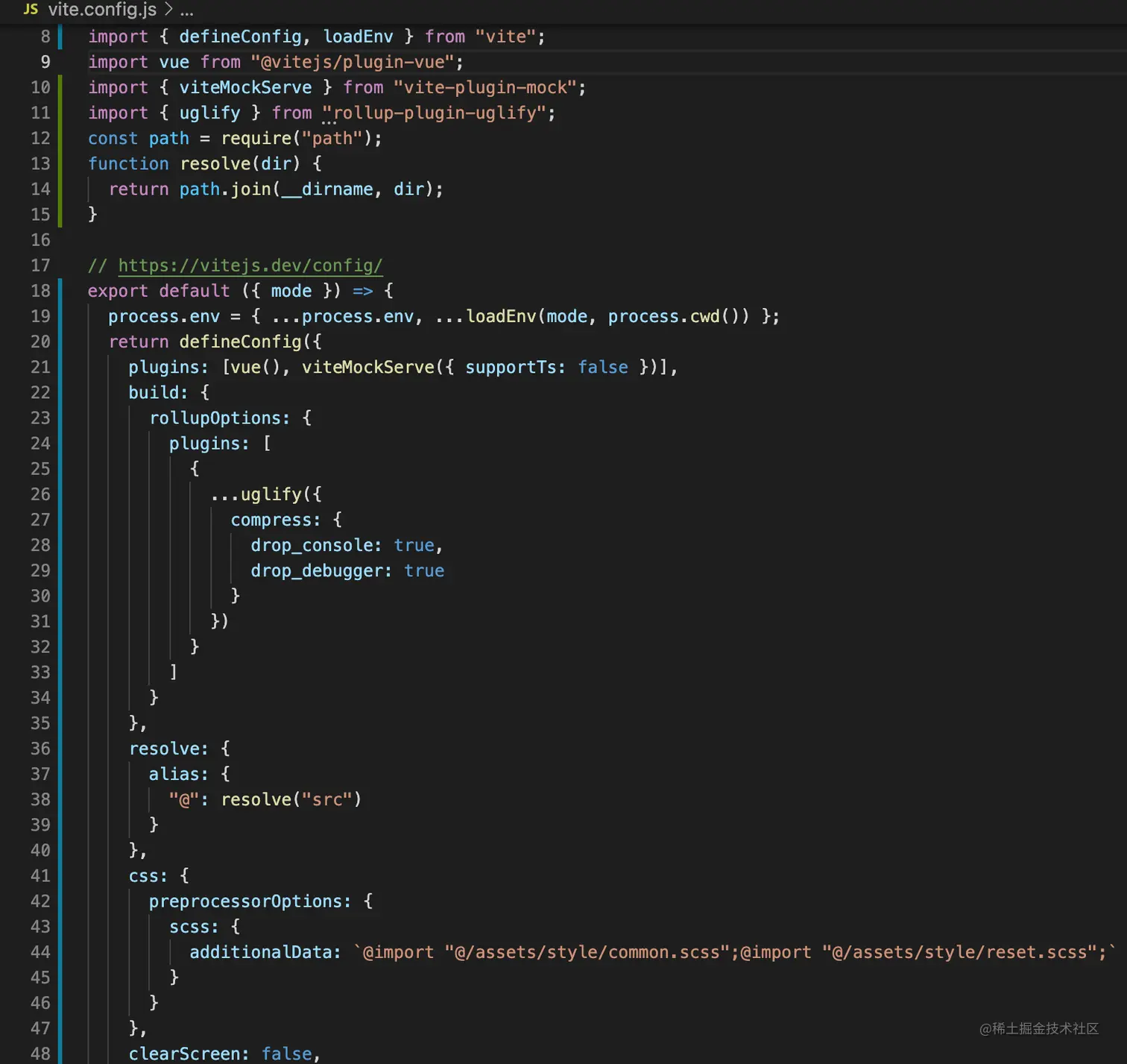This screenshot has height=1064, width=1127.
Task: Click the build key on line 22
Action: point(154,392)
